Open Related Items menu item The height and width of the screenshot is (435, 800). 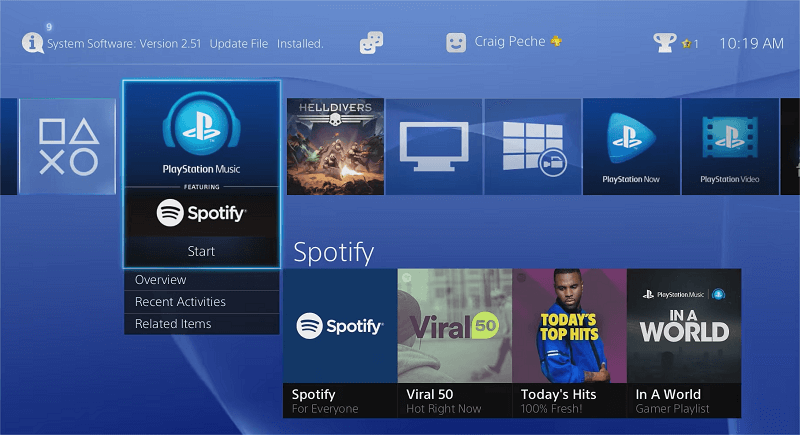pyautogui.click(x=202, y=324)
